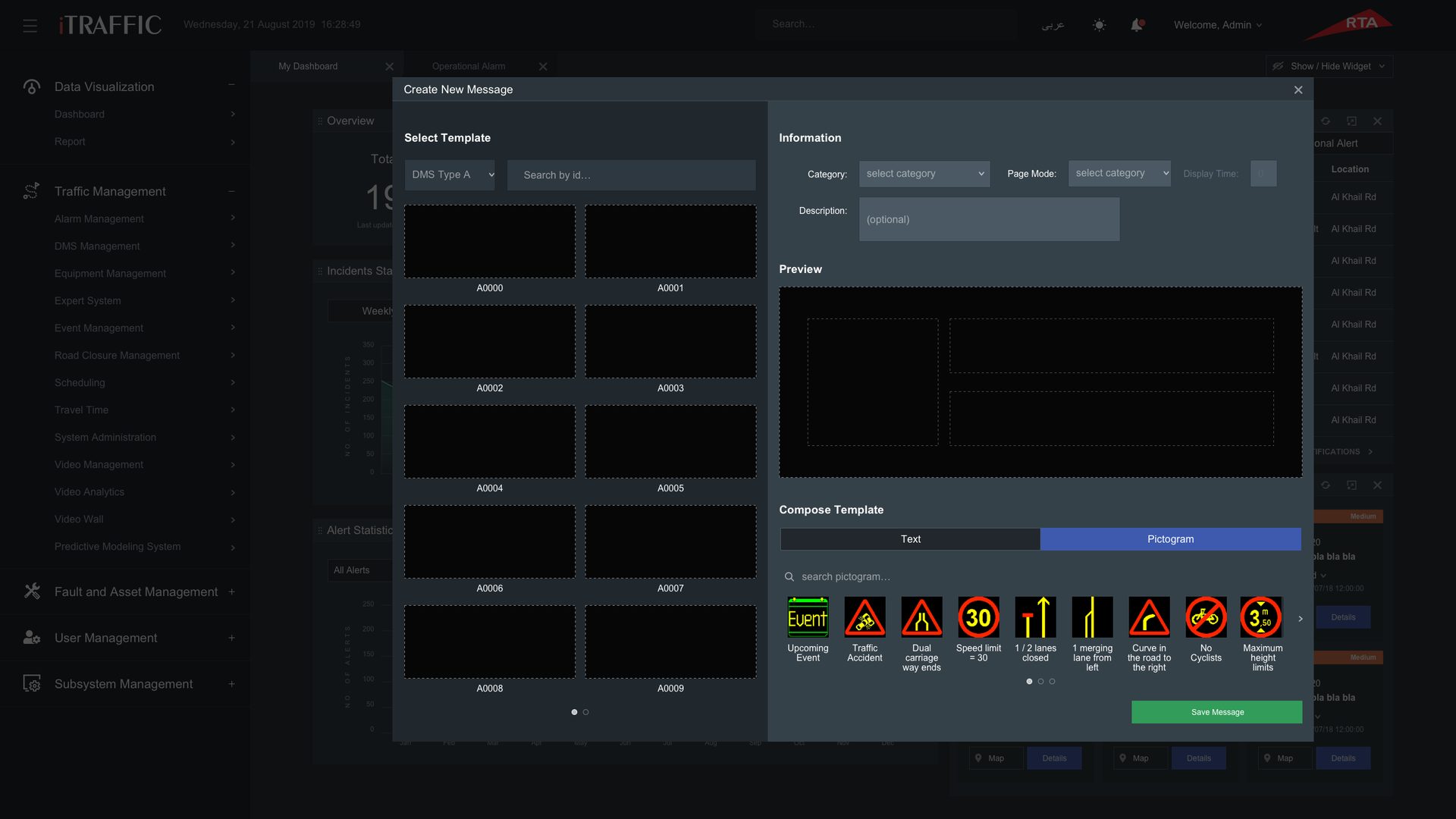Viewport: 1456px width, 819px height.
Task: Open the Category dropdown
Action: (924, 174)
